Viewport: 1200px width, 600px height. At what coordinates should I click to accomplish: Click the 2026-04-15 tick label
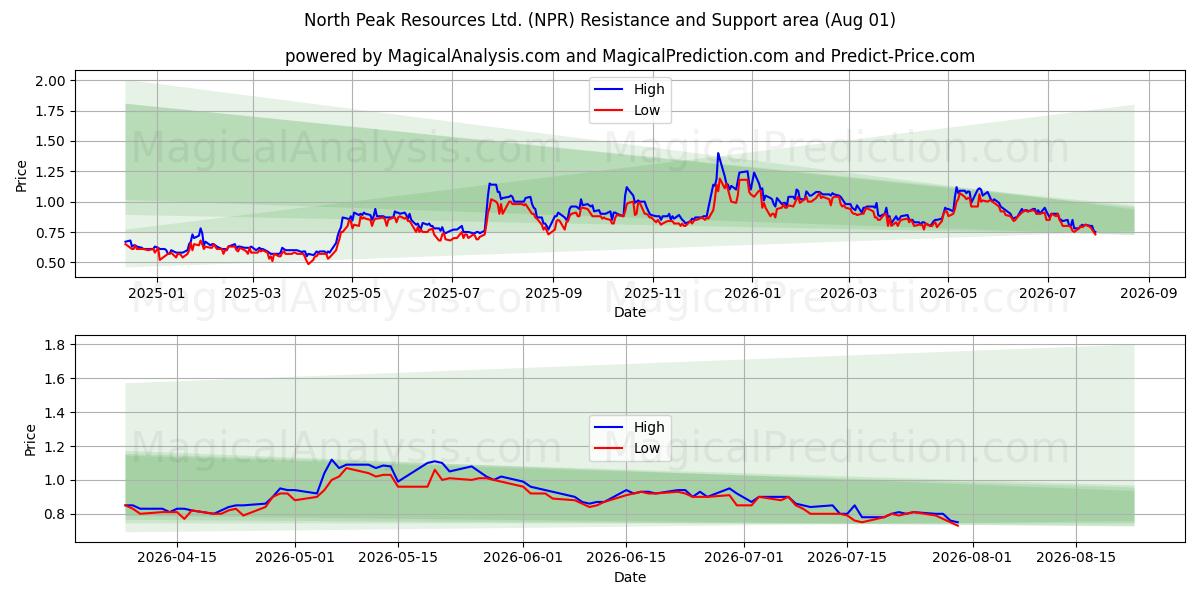pos(177,558)
